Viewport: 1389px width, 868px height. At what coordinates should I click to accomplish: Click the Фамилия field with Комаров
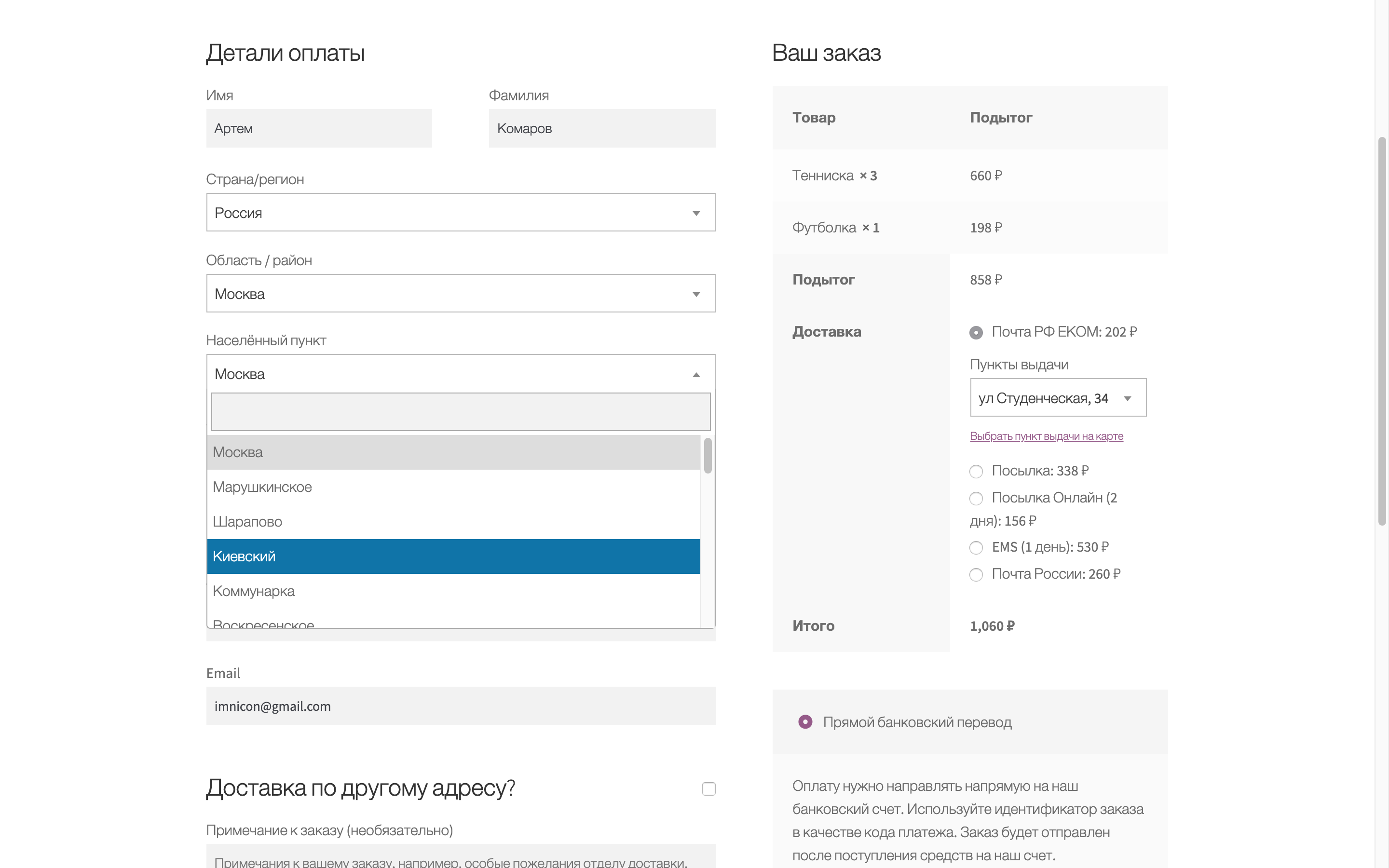pyautogui.click(x=601, y=129)
